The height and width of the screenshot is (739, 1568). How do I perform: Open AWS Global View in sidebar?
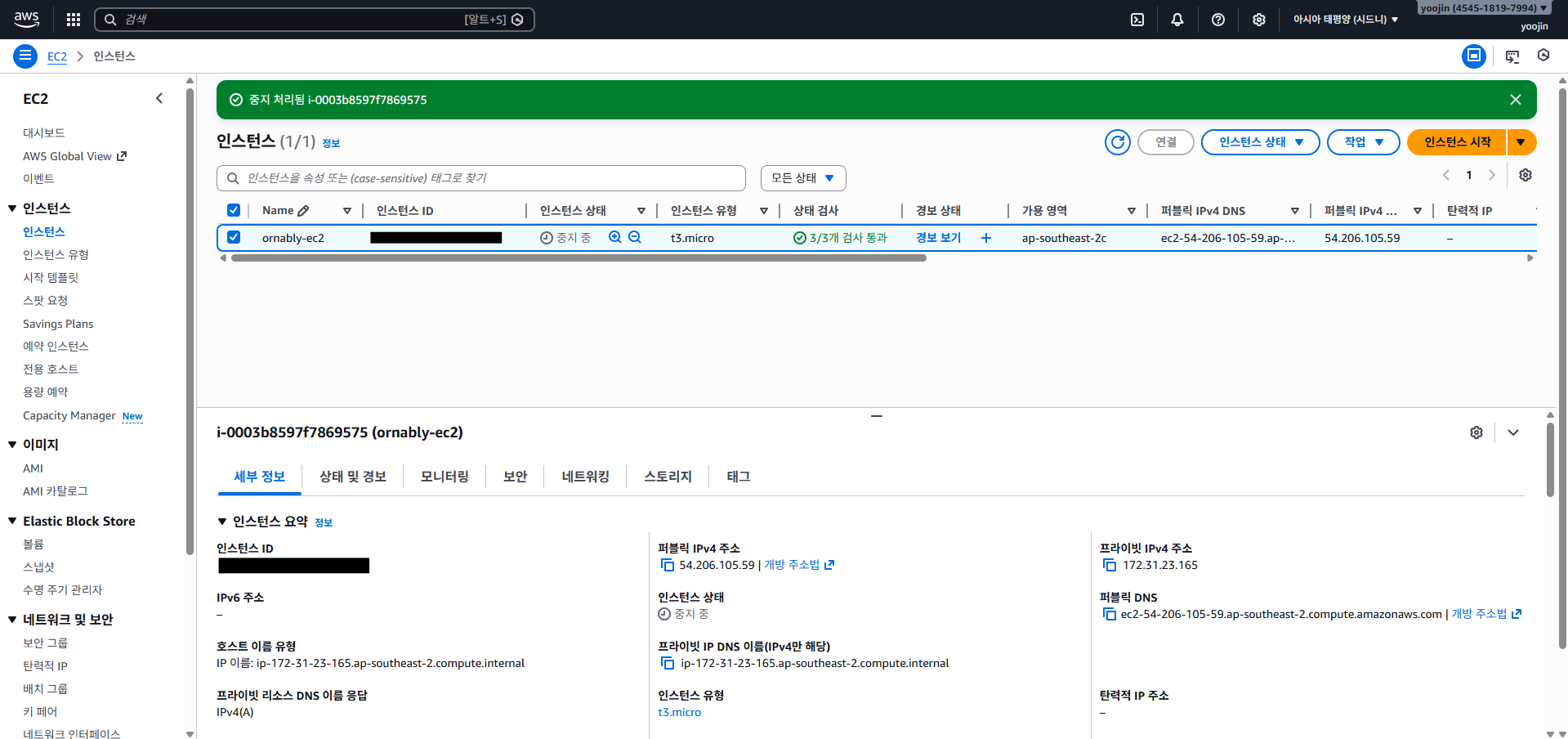[74, 156]
